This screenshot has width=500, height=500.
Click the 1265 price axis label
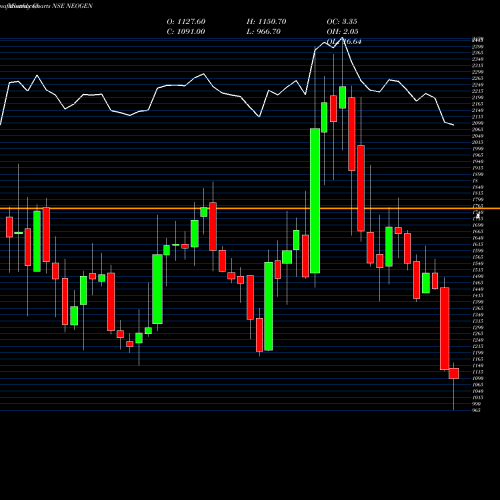tap(478, 334)
